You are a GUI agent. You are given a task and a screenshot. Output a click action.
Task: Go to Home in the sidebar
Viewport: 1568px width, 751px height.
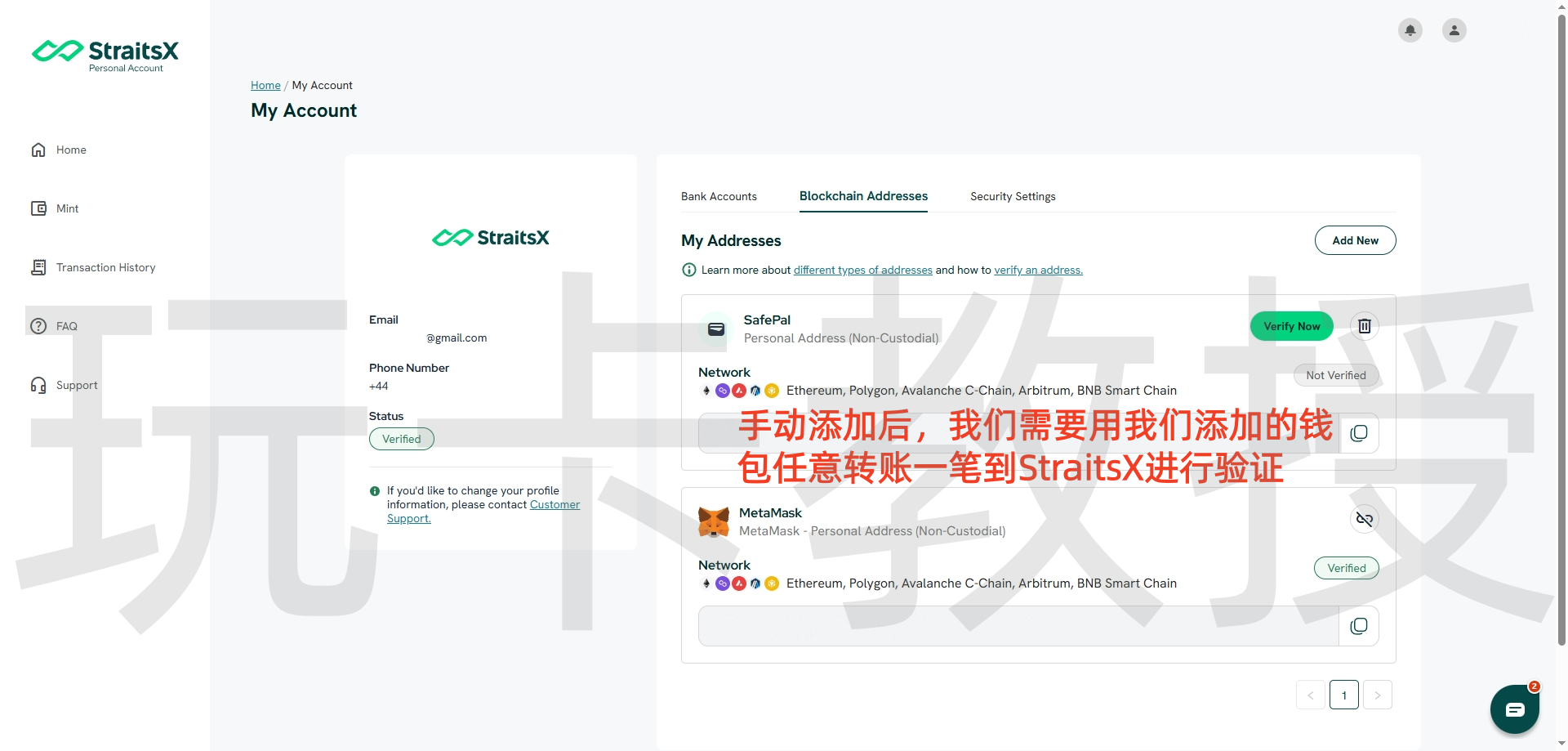coord(71,150)
